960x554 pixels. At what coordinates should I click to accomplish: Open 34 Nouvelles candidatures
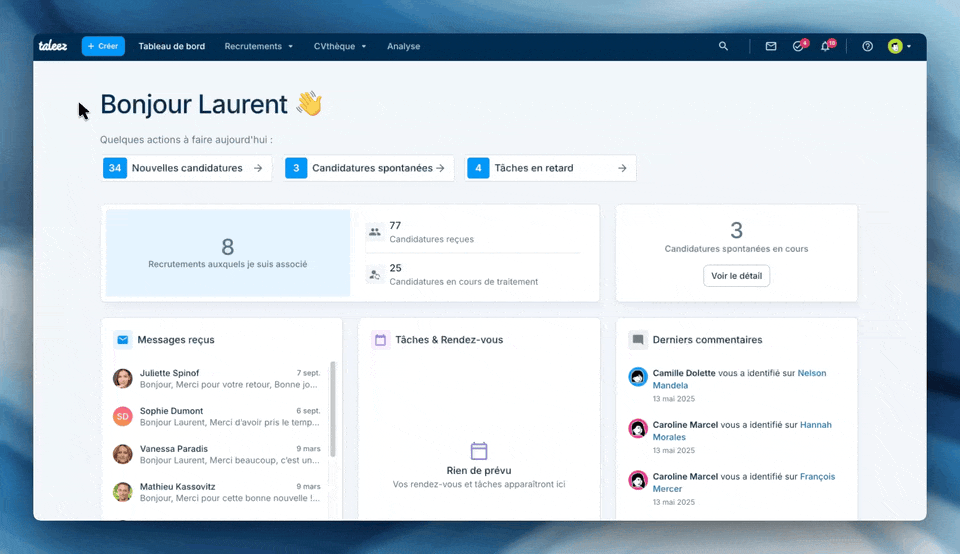point(187,168)
